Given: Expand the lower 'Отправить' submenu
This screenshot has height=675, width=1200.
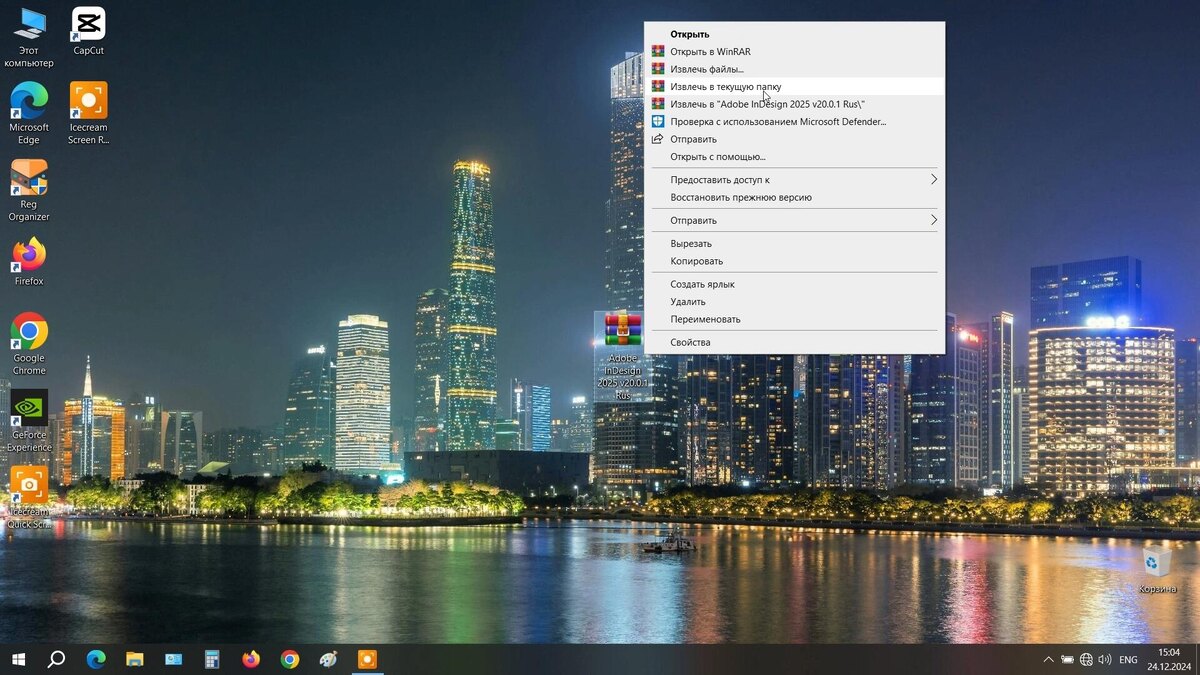Looking at the screenshot, I should 794,220.
